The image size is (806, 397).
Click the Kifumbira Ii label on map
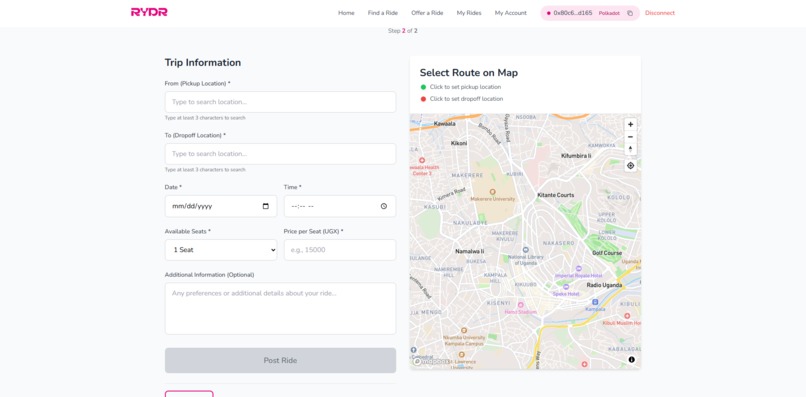[576, 155]
